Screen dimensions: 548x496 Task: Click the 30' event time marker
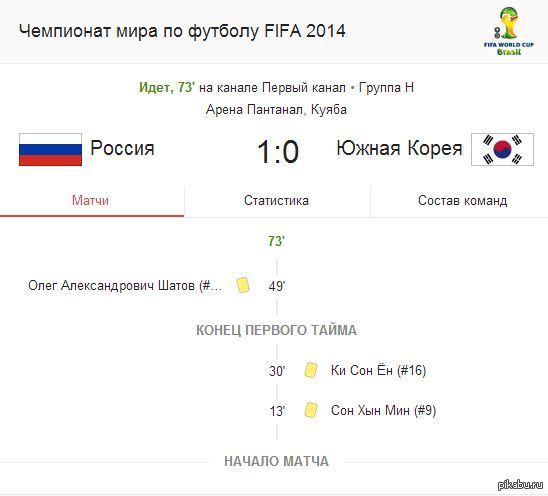(277, 371)
